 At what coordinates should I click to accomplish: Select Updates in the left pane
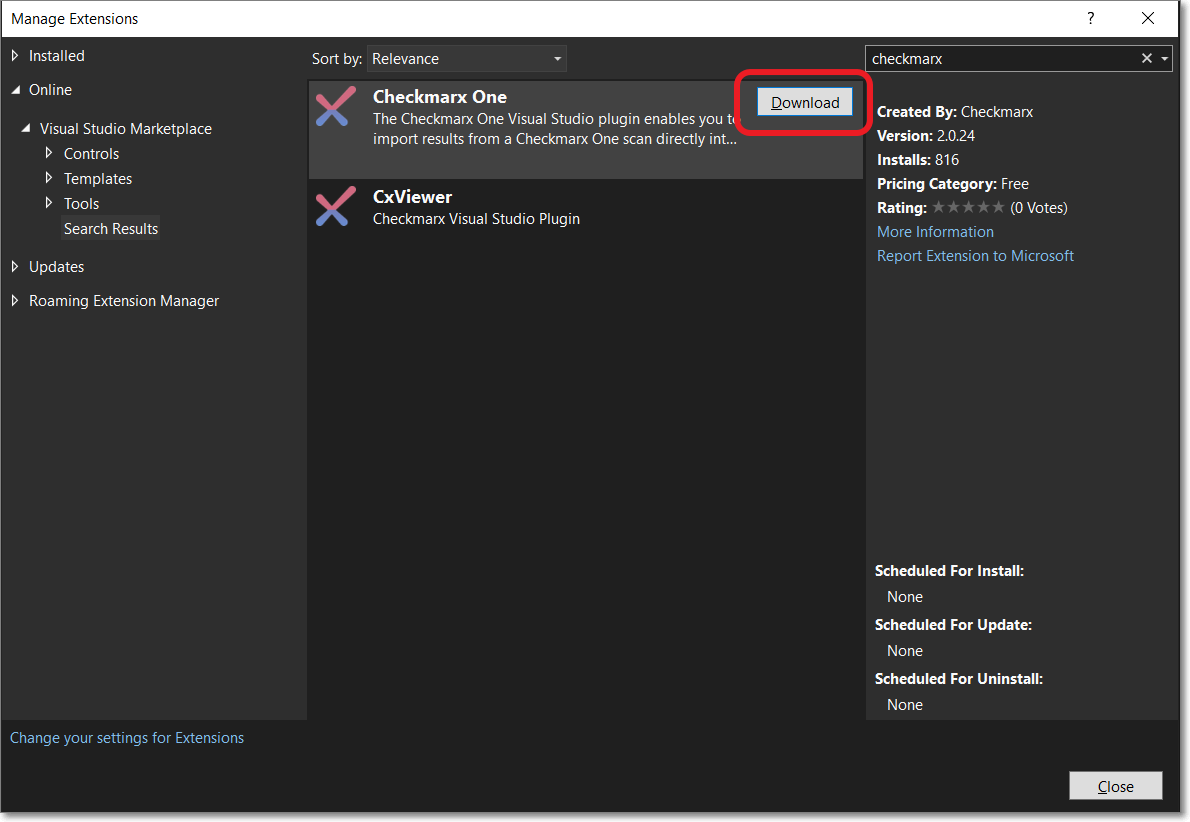pos(56,266)
